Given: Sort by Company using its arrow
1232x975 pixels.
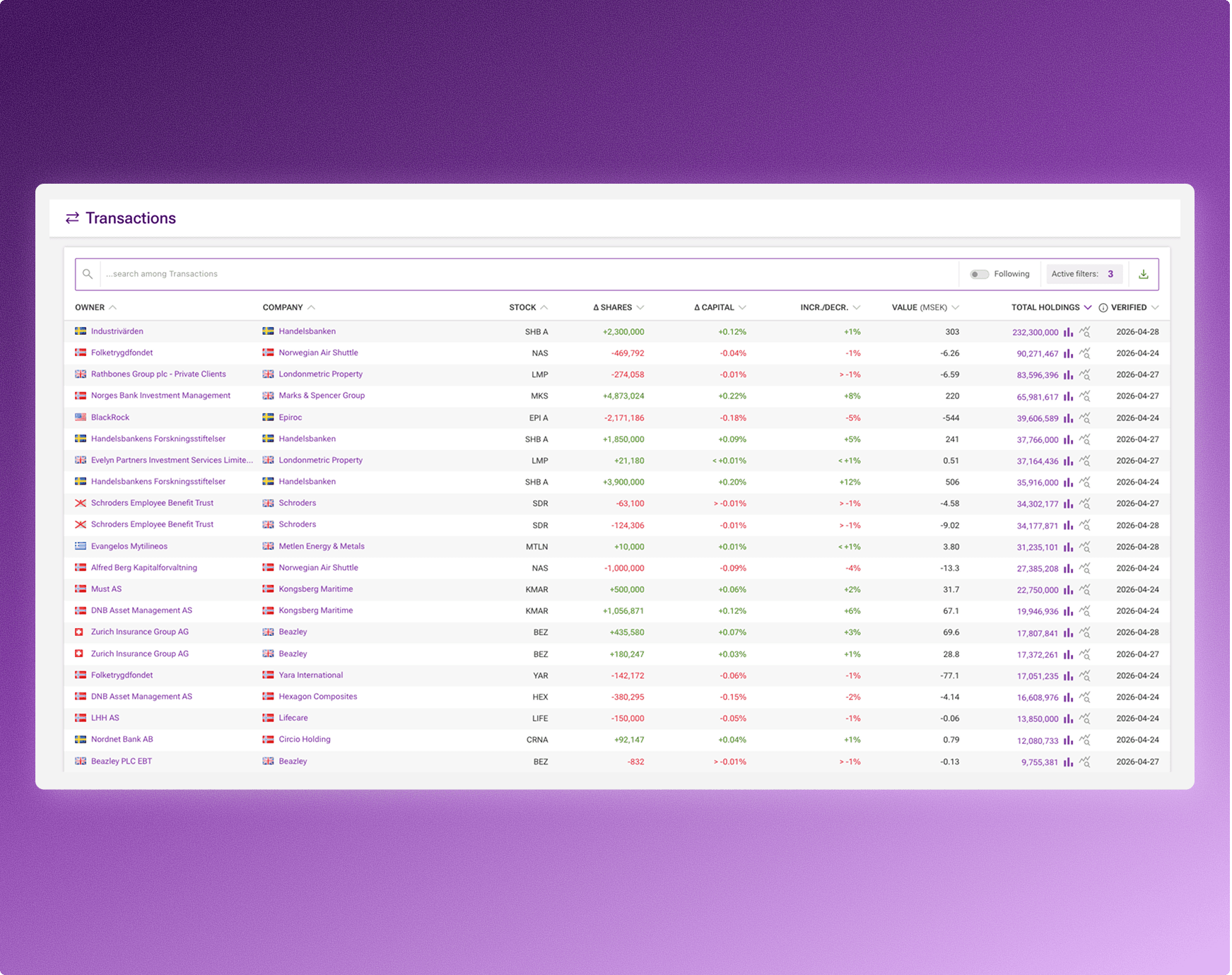Looking at the screenshot, I should click(x=312, y=307).
